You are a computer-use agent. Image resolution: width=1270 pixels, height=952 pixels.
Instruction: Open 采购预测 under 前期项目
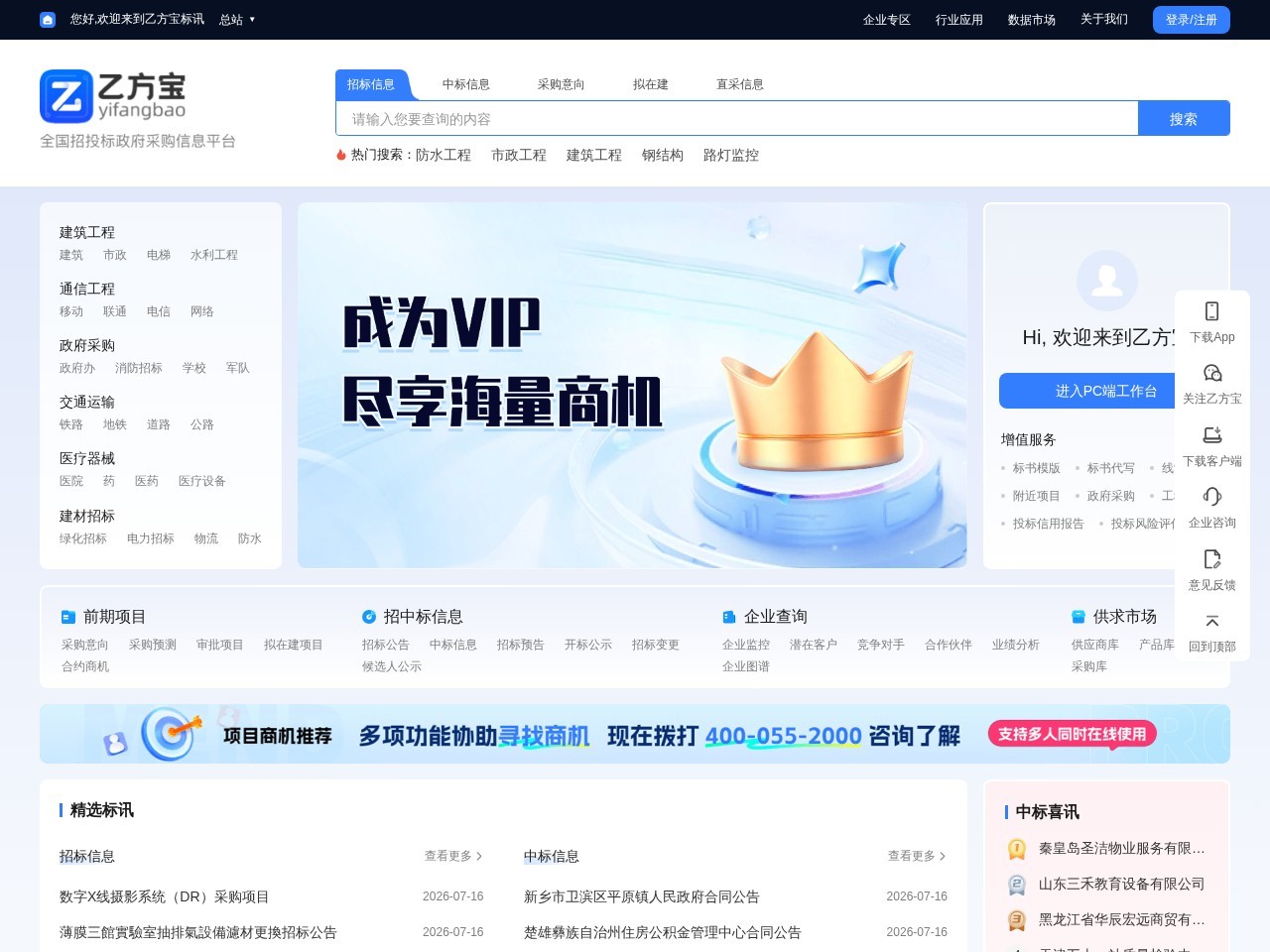tap(153, 645)
